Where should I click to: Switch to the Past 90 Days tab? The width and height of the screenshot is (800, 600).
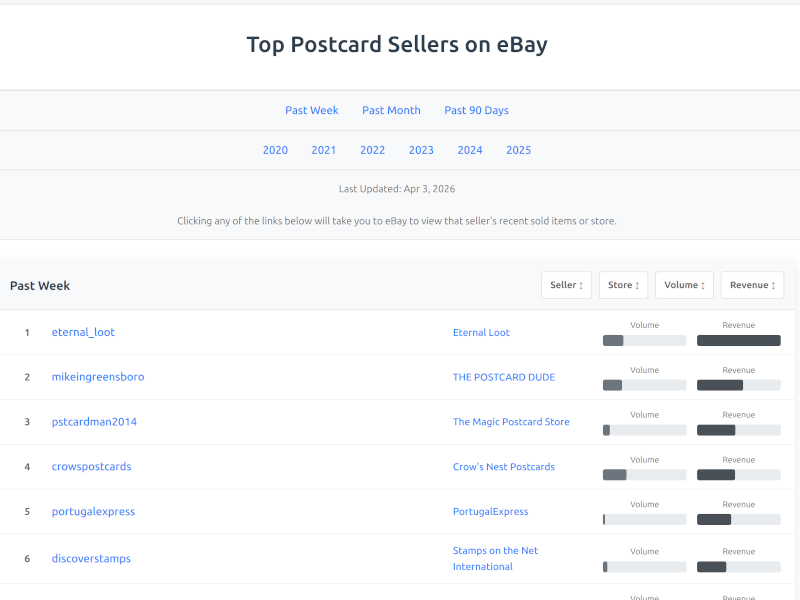pos(476,110)
